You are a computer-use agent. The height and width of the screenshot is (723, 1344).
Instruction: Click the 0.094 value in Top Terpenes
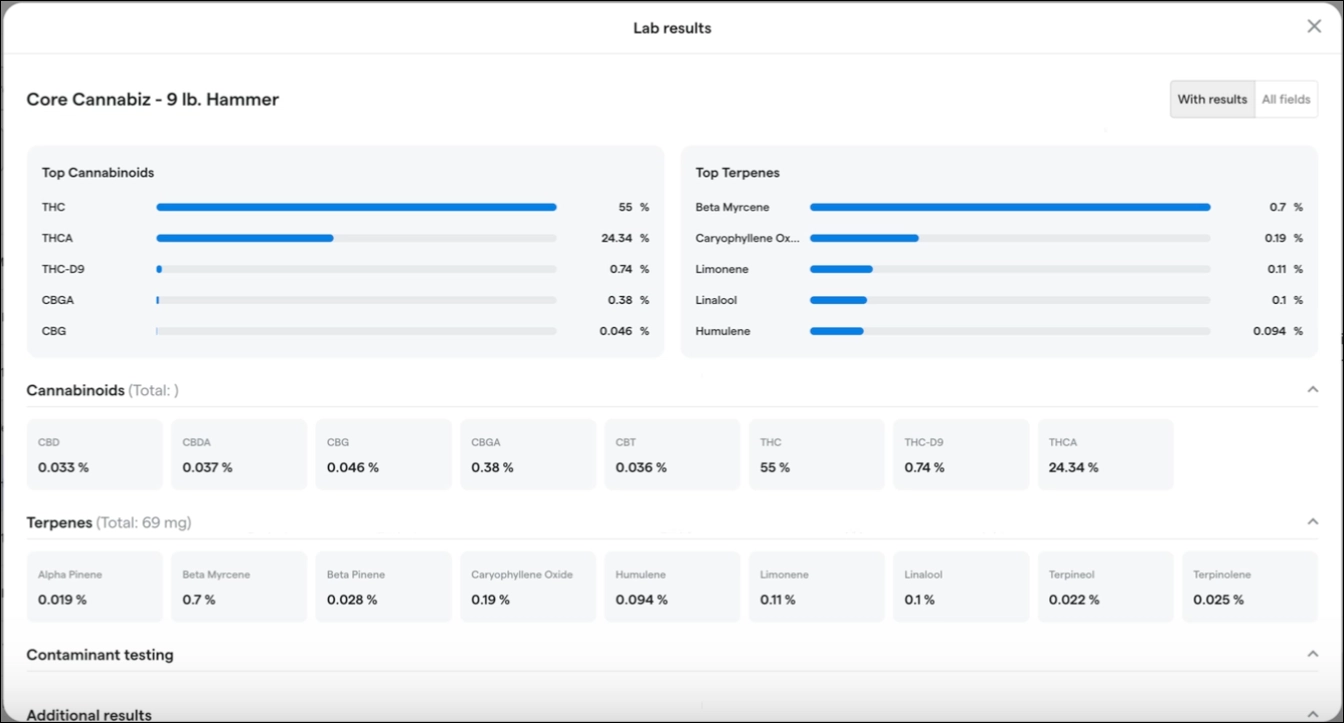coord(1270,331)
